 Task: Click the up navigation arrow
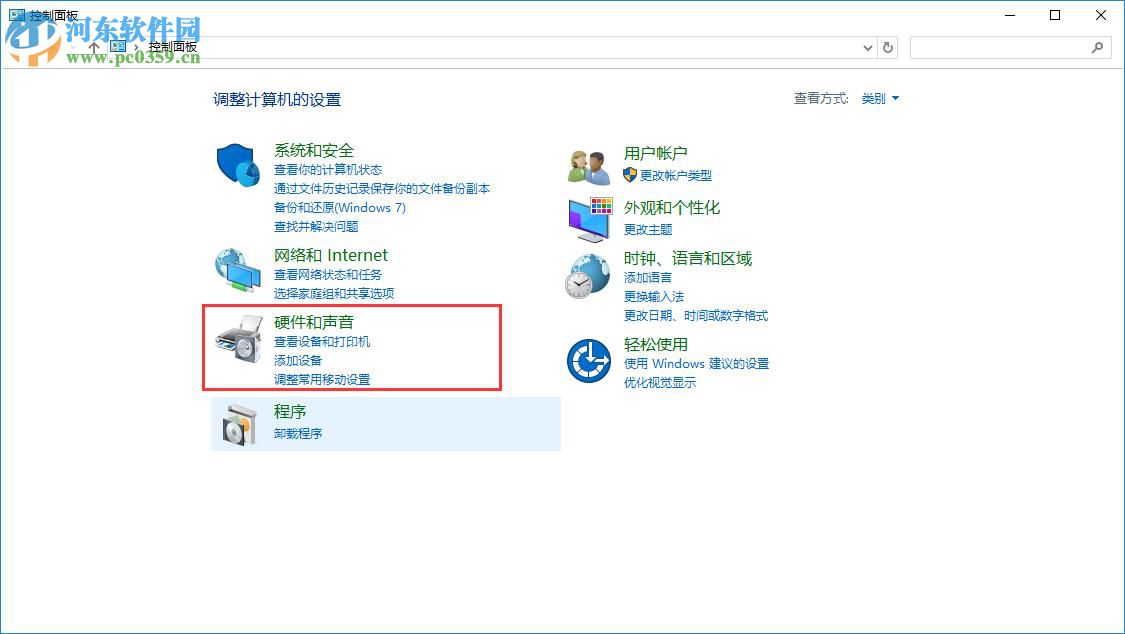(93, 47)
